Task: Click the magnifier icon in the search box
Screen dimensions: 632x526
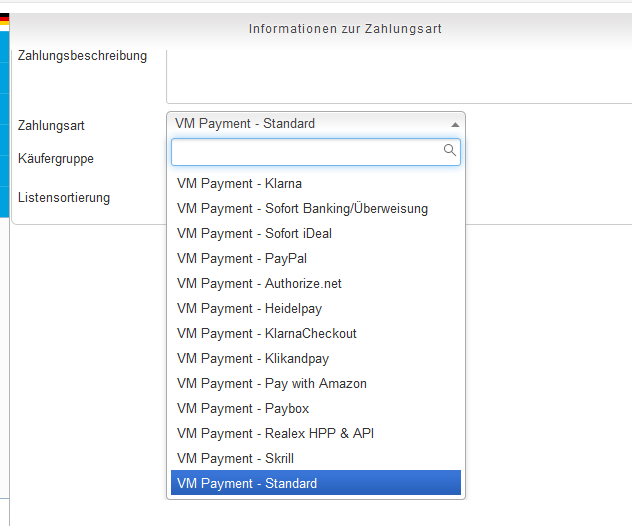Action: 450,151
